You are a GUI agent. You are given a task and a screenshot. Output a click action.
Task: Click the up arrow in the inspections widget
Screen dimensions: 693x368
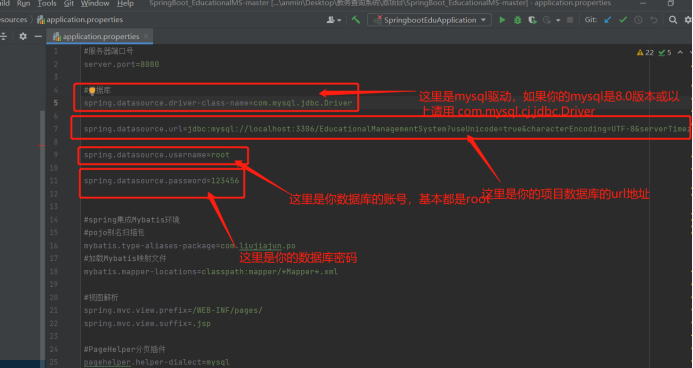click(x=680, y=53)
